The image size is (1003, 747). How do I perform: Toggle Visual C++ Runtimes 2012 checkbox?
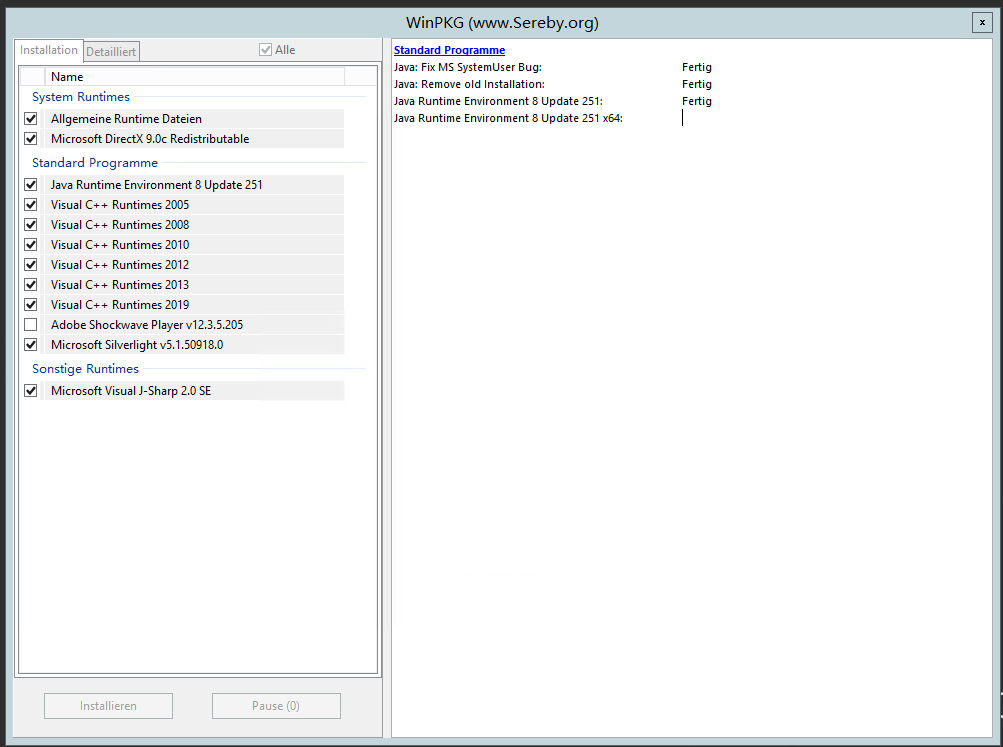(31, 265)
